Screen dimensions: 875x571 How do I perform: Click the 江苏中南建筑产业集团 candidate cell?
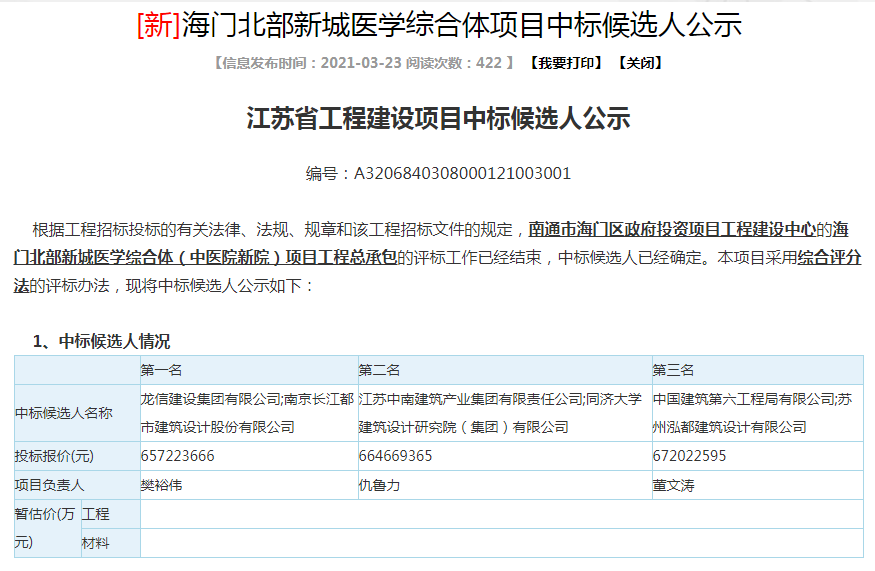(x=505, y=413)
